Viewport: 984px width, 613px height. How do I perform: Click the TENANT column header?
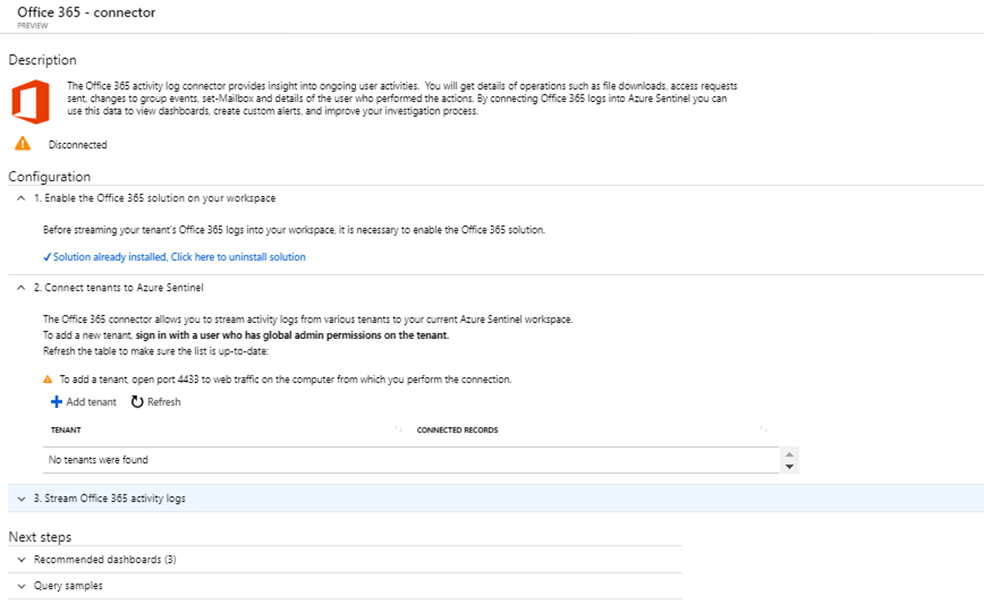[x=66, y=430]
